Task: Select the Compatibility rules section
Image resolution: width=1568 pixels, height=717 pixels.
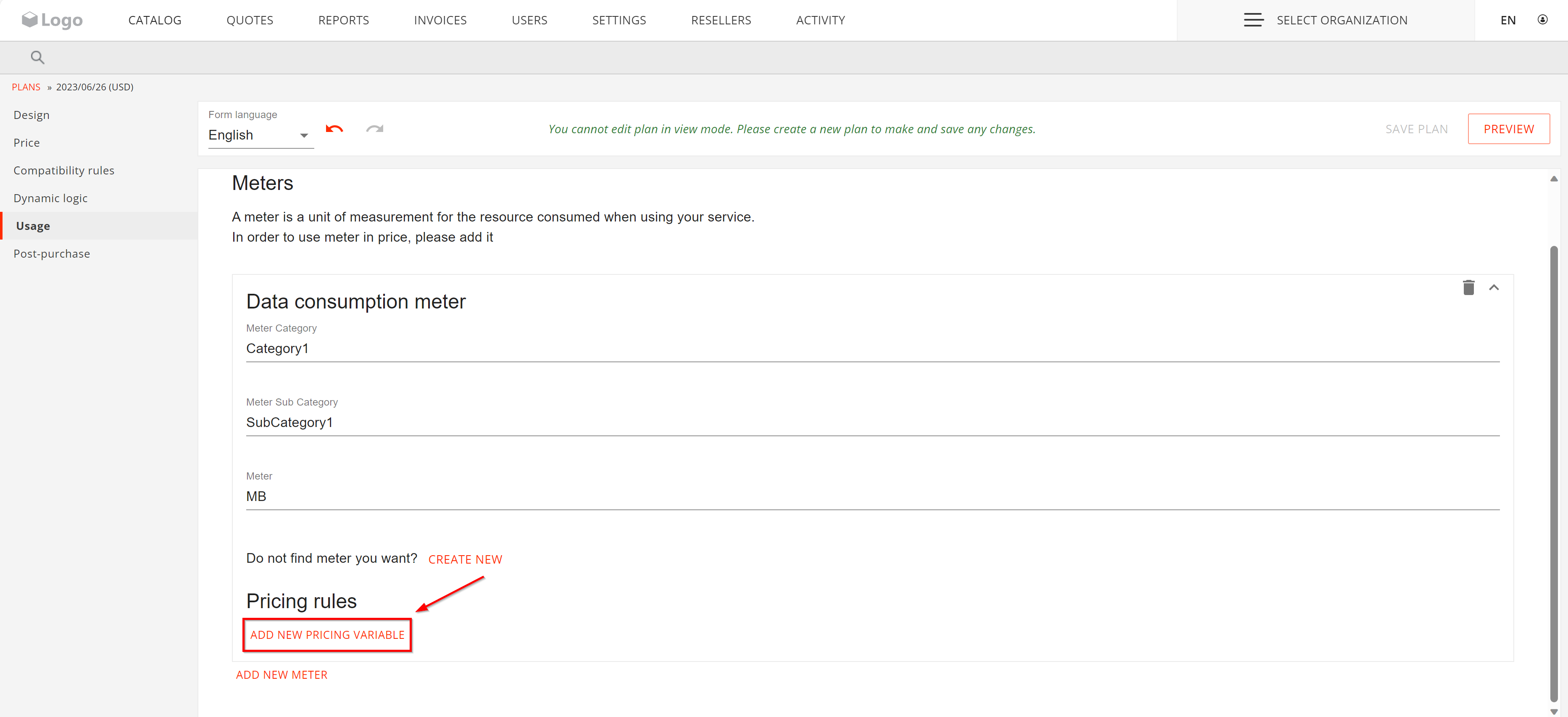Action: click(x=99, y=171)
